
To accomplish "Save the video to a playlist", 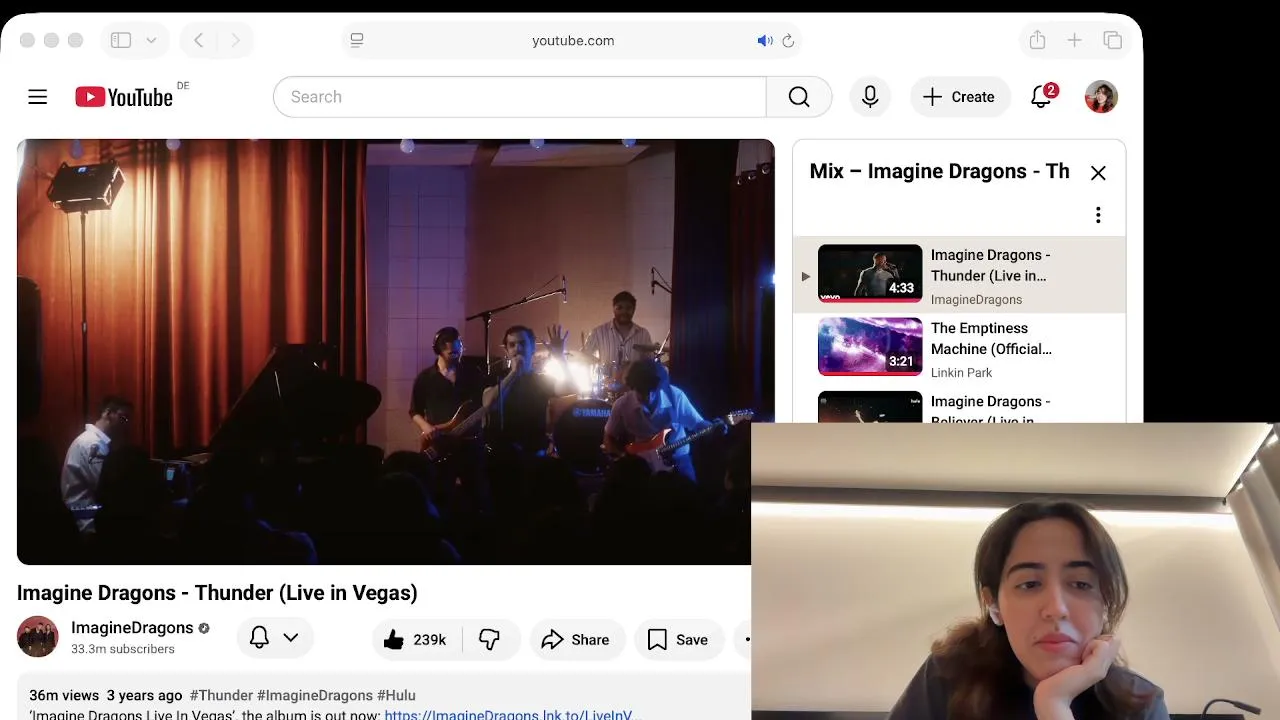I will tap(678, 640).
